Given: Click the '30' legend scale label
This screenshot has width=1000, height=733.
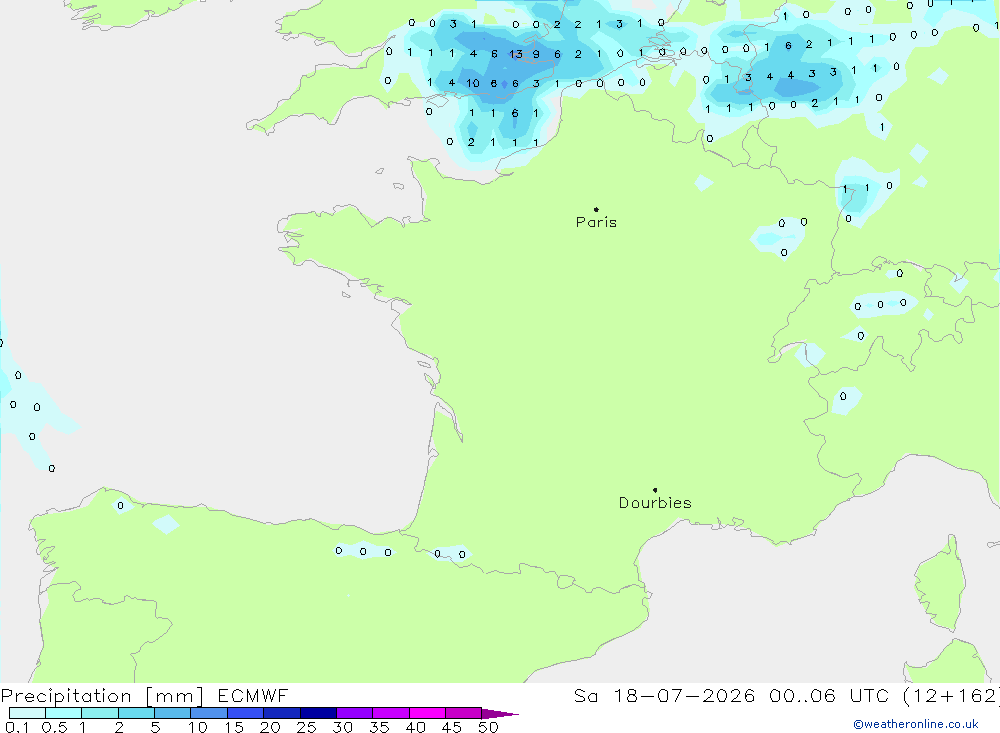Looking at the screenshot, I should (342, 727).
